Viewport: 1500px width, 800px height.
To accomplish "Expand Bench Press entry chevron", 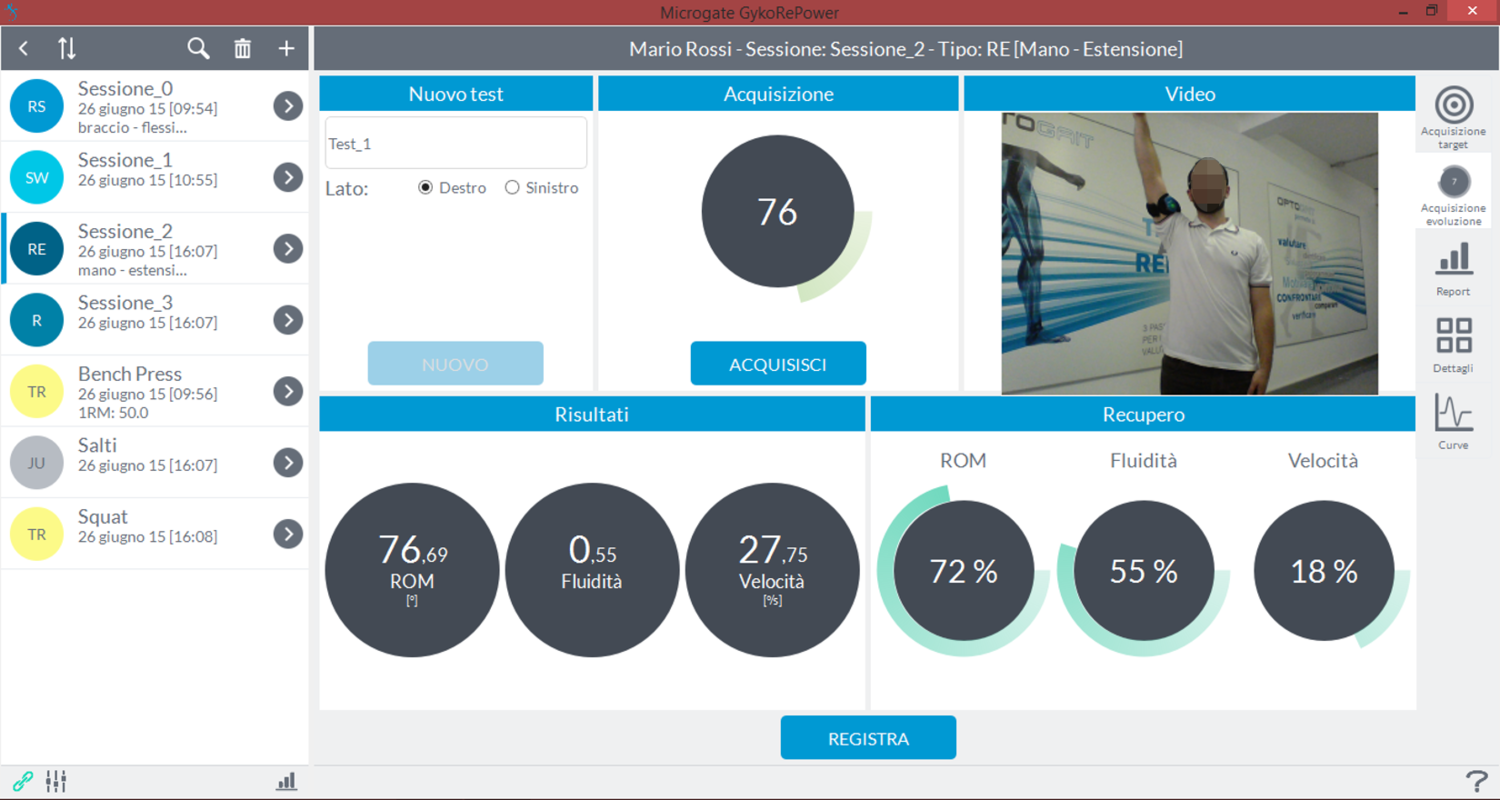I will coord(288,391).
